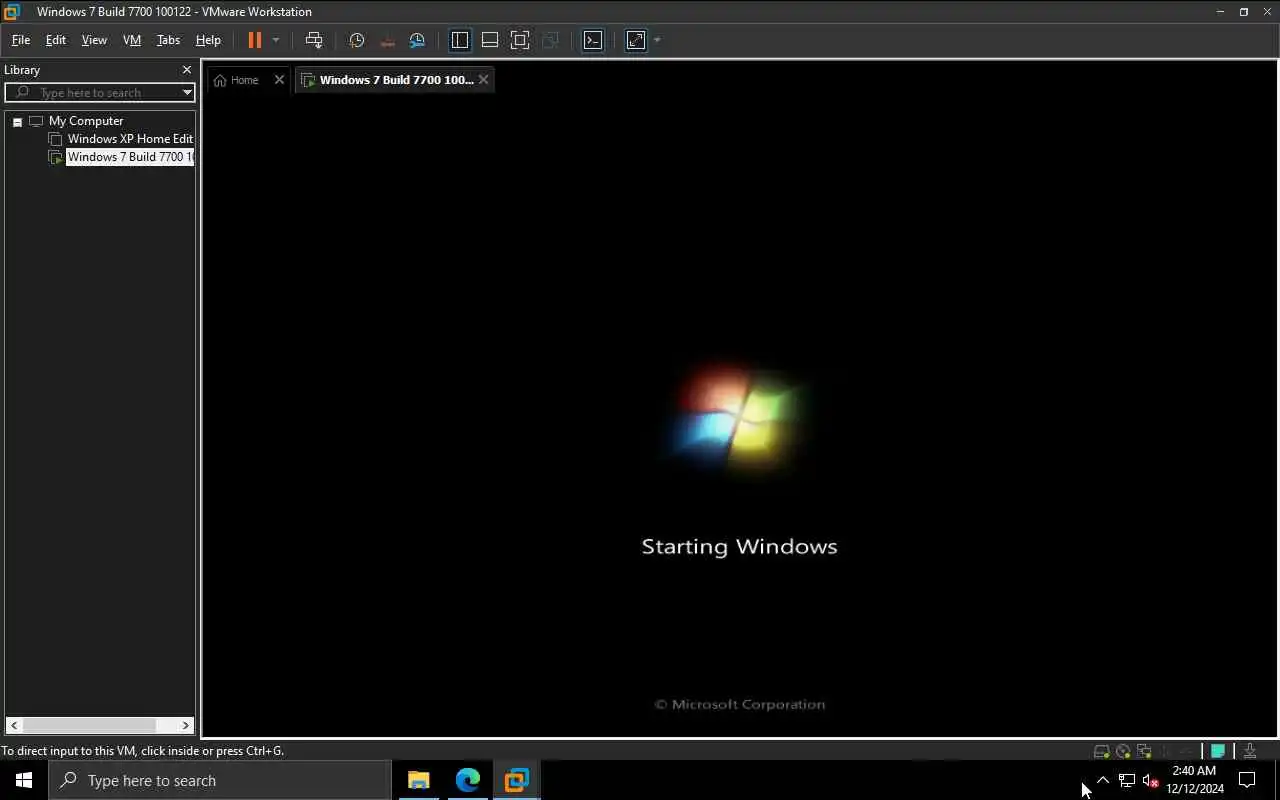Collapse the My Computer tree node
Screen dimensions: 1280x800
point(17,122)
